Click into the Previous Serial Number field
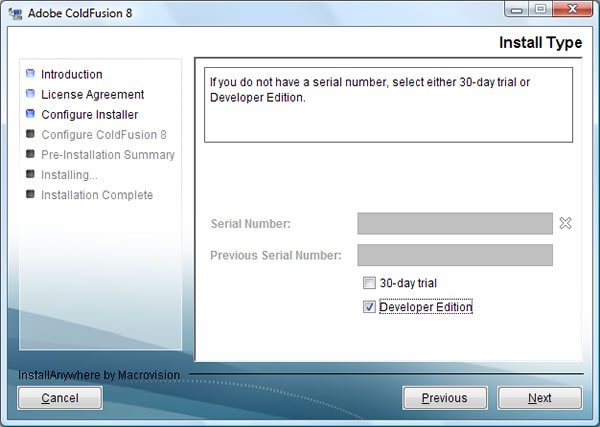Viewport: 600px width, 427px height. pyautogui.click(x=455, y=255)
